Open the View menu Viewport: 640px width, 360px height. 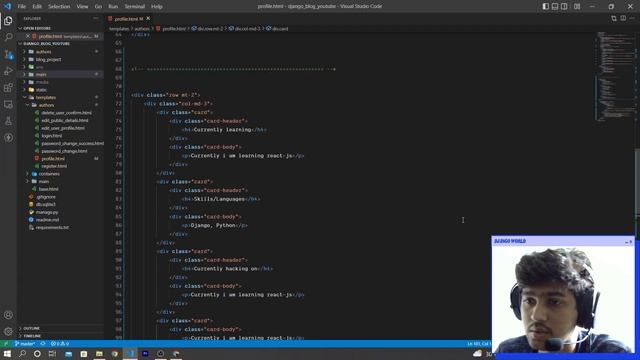[82, 6]
